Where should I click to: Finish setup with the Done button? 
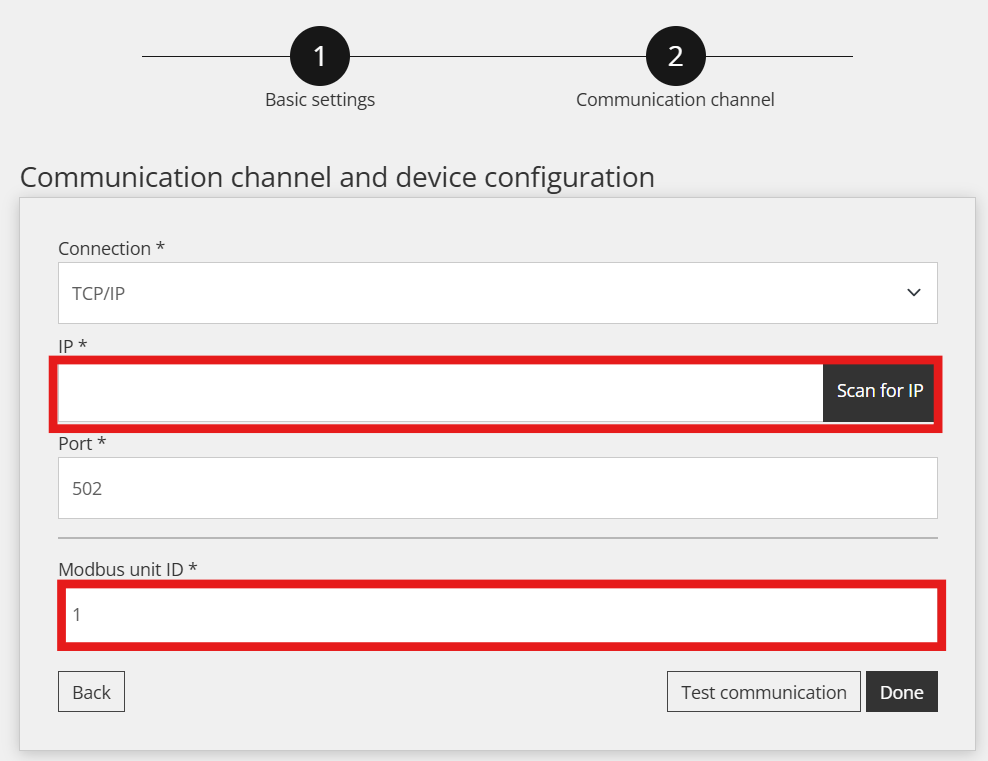[x=902, y=692]
